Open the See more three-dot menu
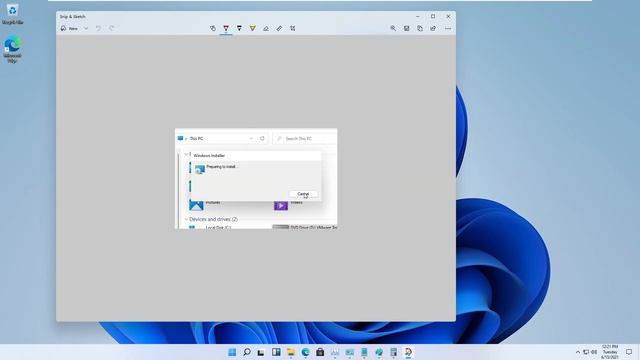Viewport: 640px width, 360px height. point(448,29)
